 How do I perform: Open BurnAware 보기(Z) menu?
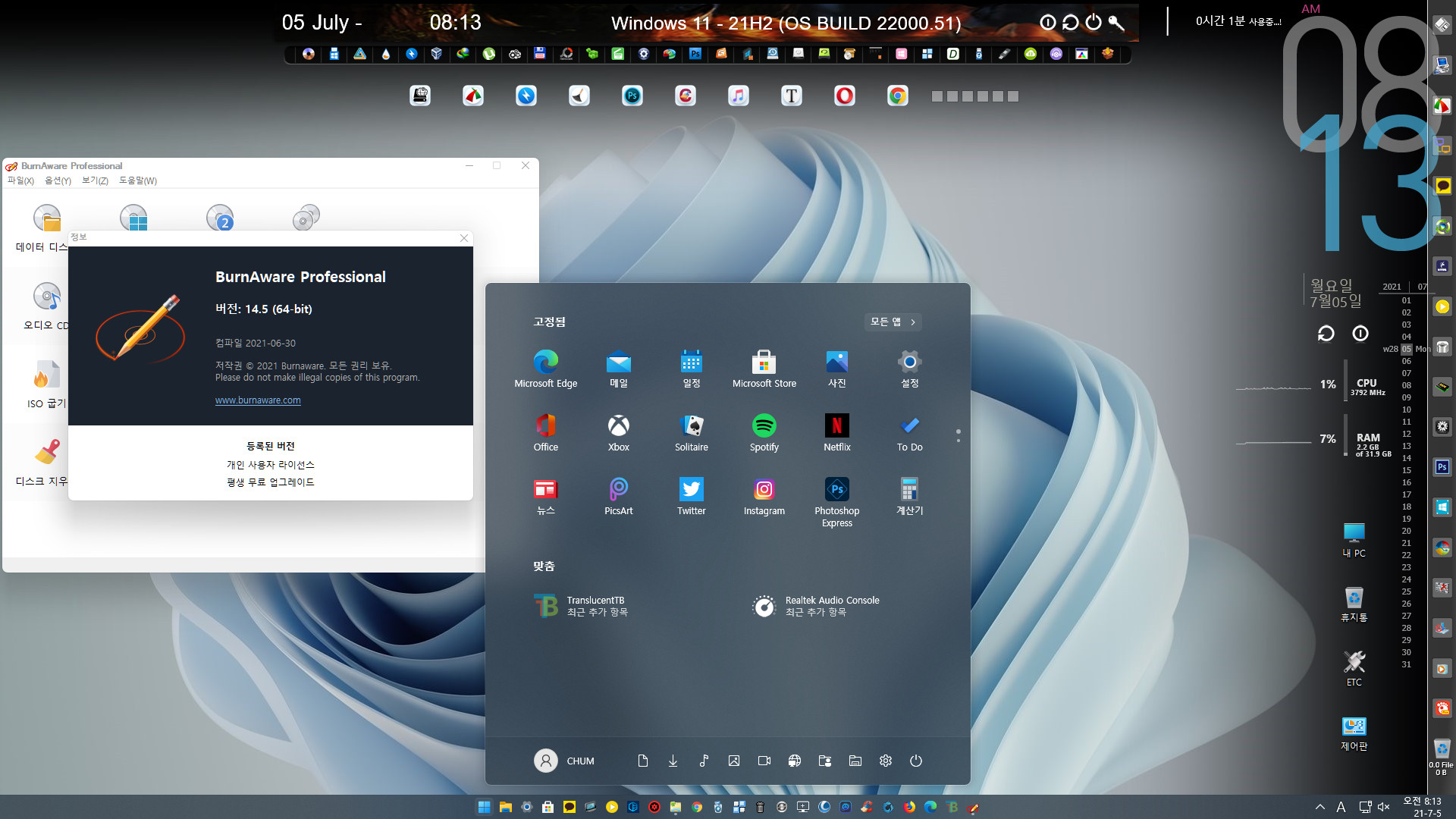pyautogui.click(x=95, y=180)
